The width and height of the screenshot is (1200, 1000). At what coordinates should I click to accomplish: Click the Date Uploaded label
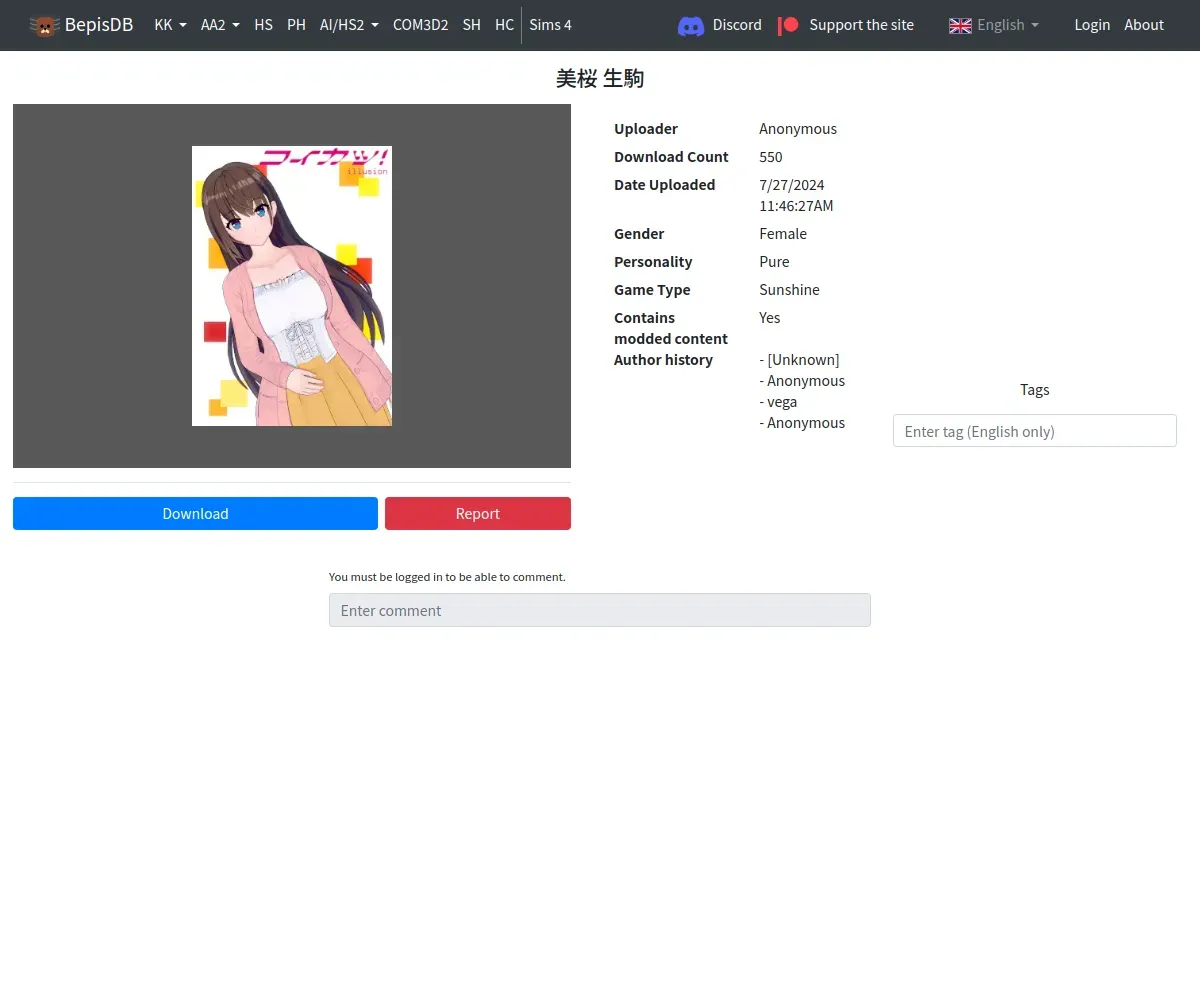pyautogui.click(x=664, y=185)
